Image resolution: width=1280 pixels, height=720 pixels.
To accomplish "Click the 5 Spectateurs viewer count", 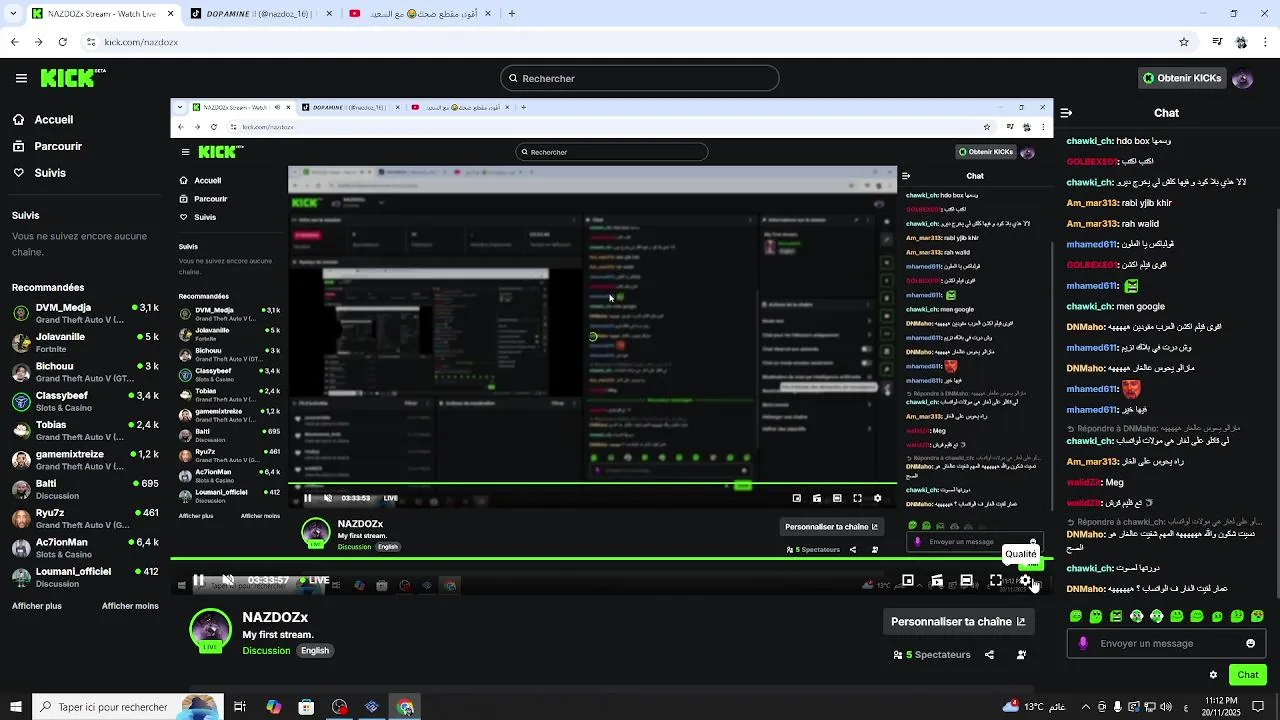I will point(932,655).
